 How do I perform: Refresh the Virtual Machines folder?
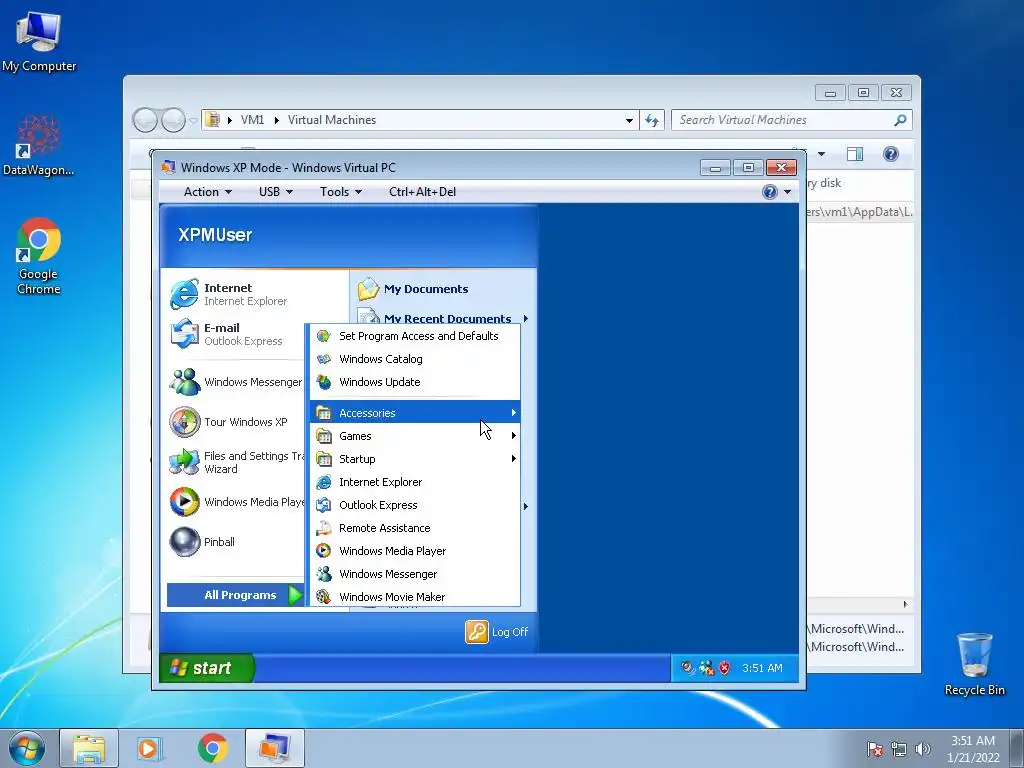[652, 120]
